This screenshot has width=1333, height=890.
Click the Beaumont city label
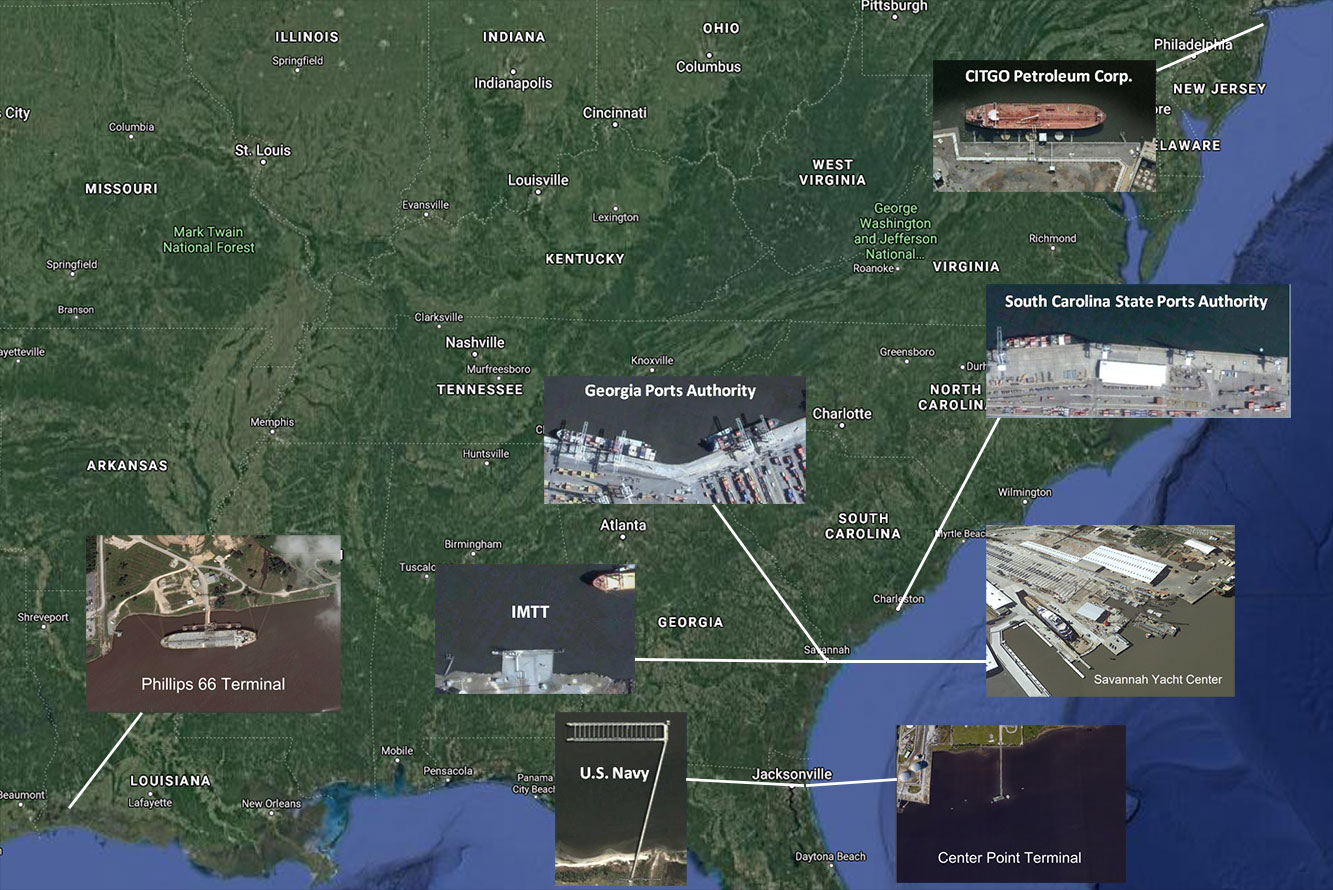pyautogui.click(x=22, y=795)
